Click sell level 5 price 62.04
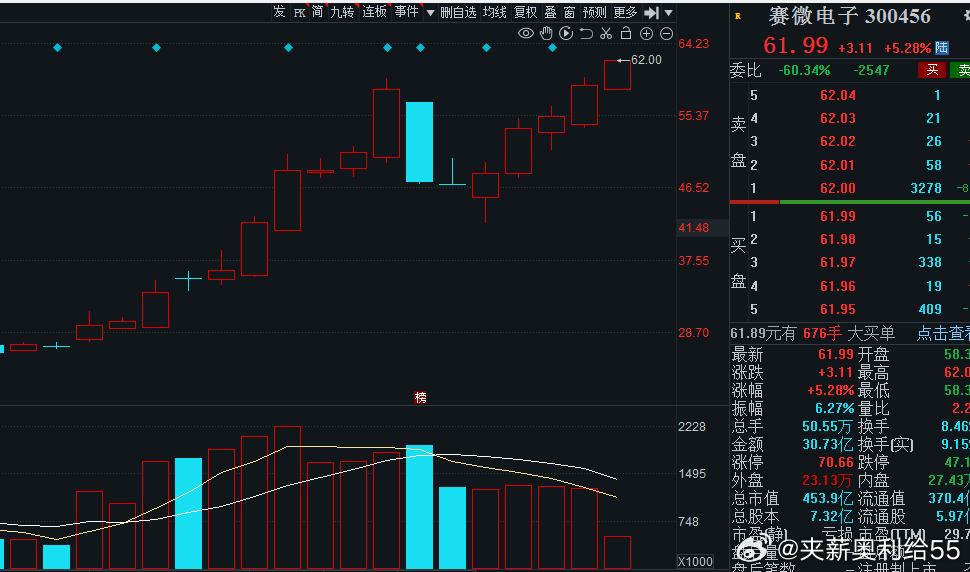This screenshot has width=970, height=572. pos(838,95)
